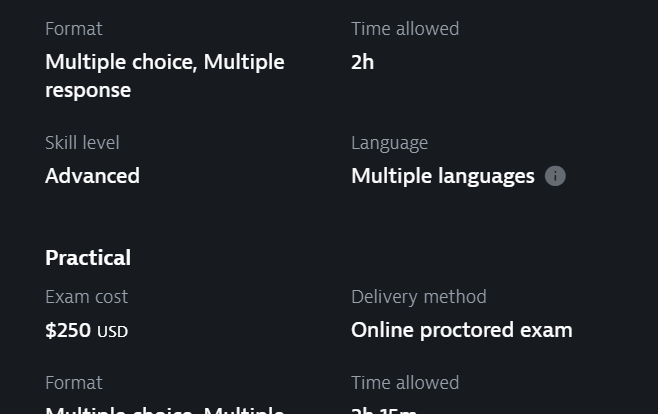Click the Exam cost label
This screenshot has width=658, height=414.
point(86,297)
